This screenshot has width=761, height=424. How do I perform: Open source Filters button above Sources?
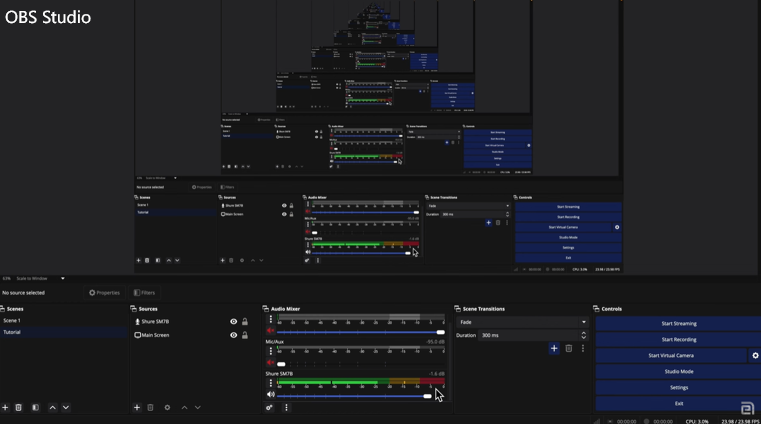[144, 293]
